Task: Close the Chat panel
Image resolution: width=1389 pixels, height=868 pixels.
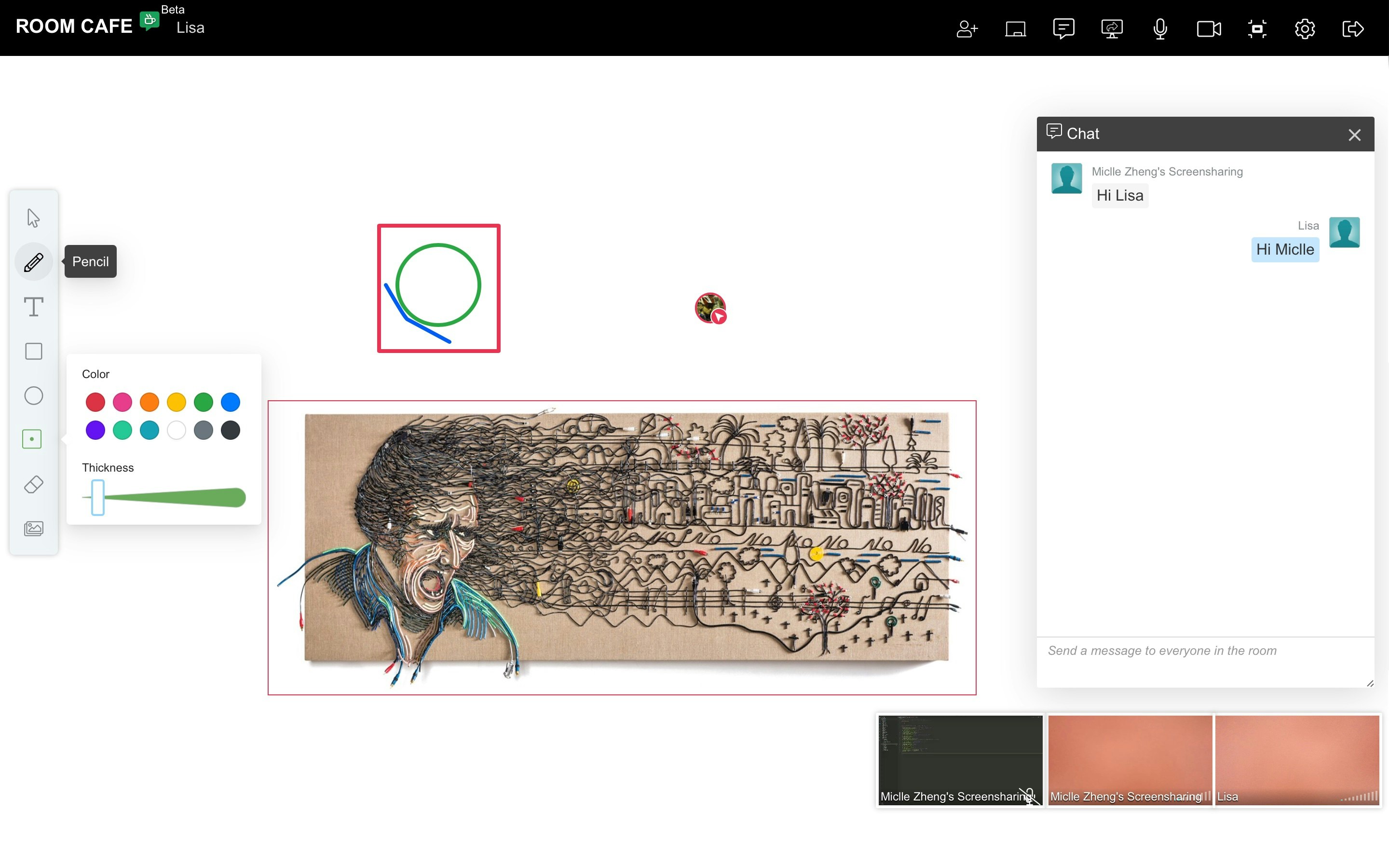Action: 1354,135
